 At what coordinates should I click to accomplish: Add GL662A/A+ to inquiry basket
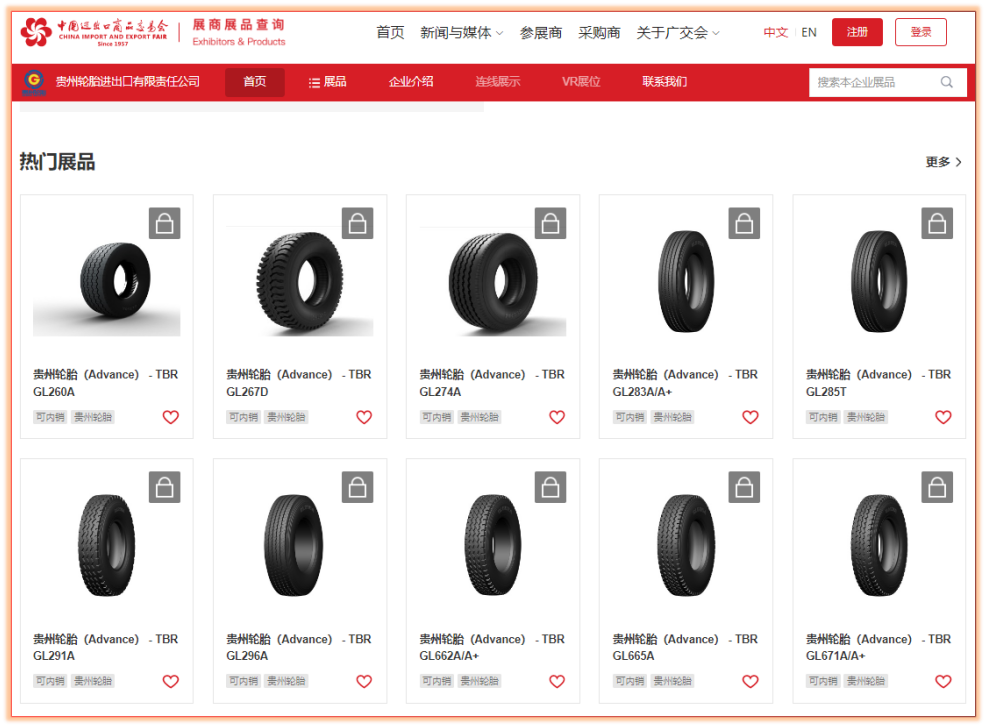(551, 487)
